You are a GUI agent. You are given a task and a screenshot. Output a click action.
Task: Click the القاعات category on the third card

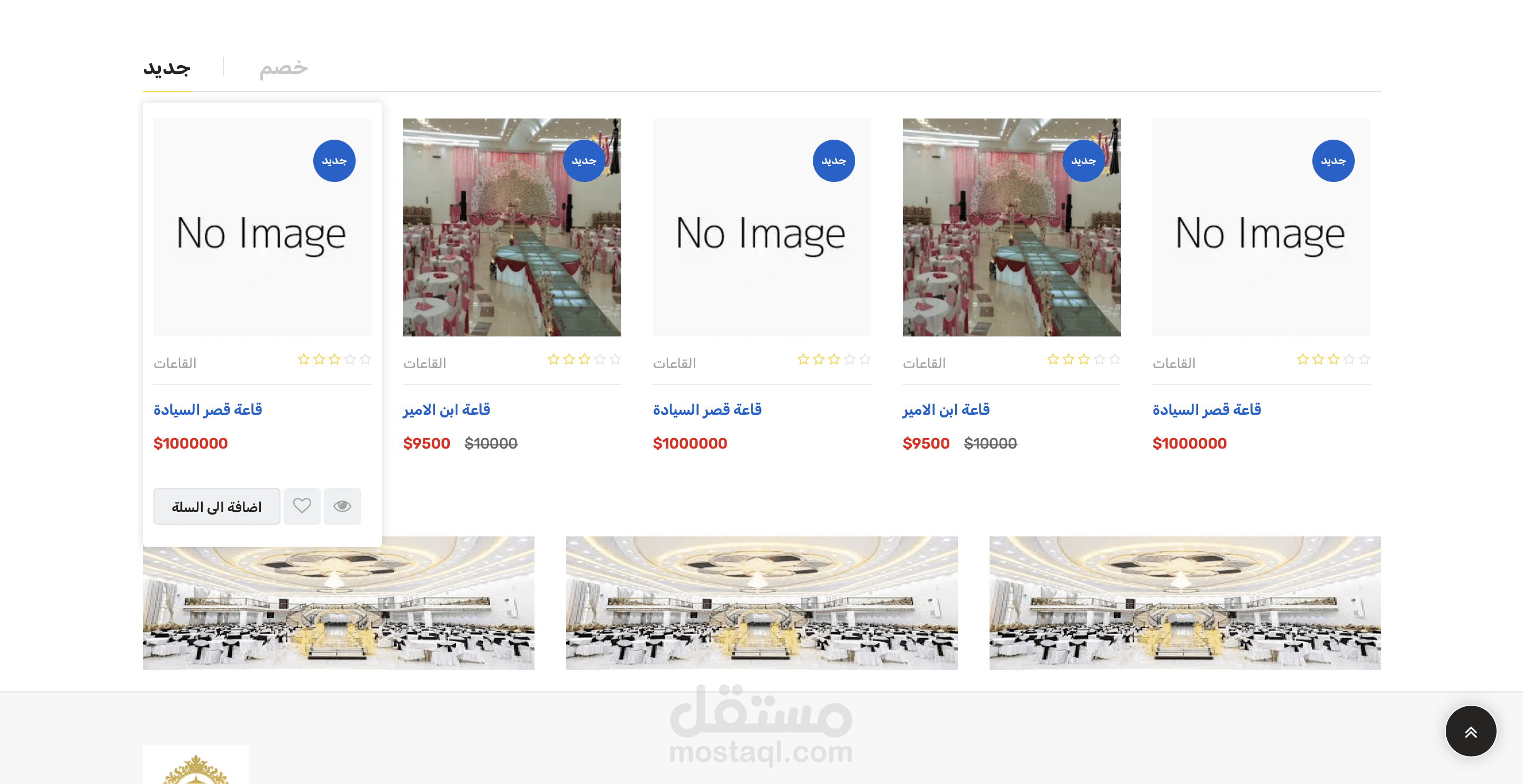click(674, 363)
